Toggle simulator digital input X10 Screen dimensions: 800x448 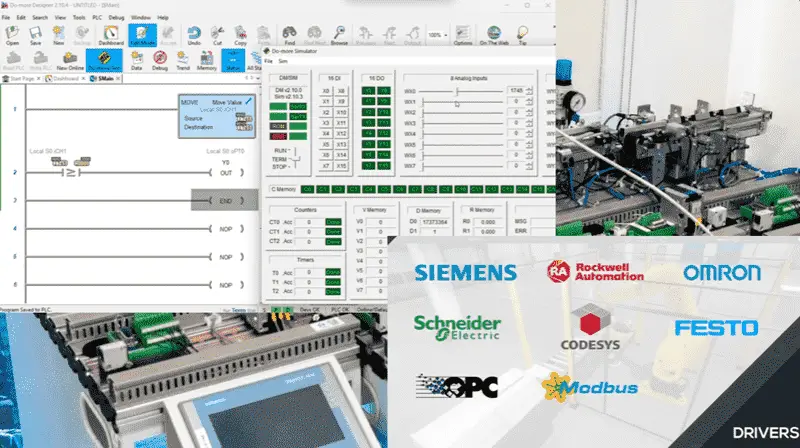(341, 112)
